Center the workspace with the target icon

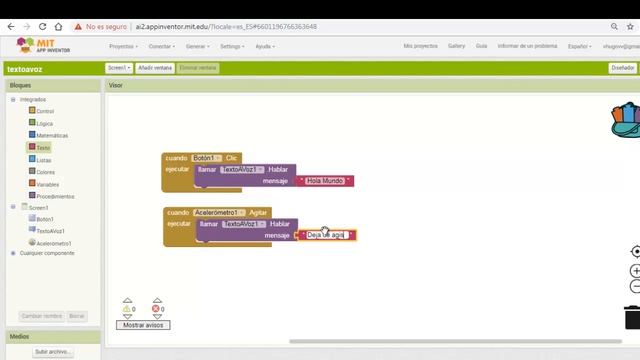click(636, 251)
